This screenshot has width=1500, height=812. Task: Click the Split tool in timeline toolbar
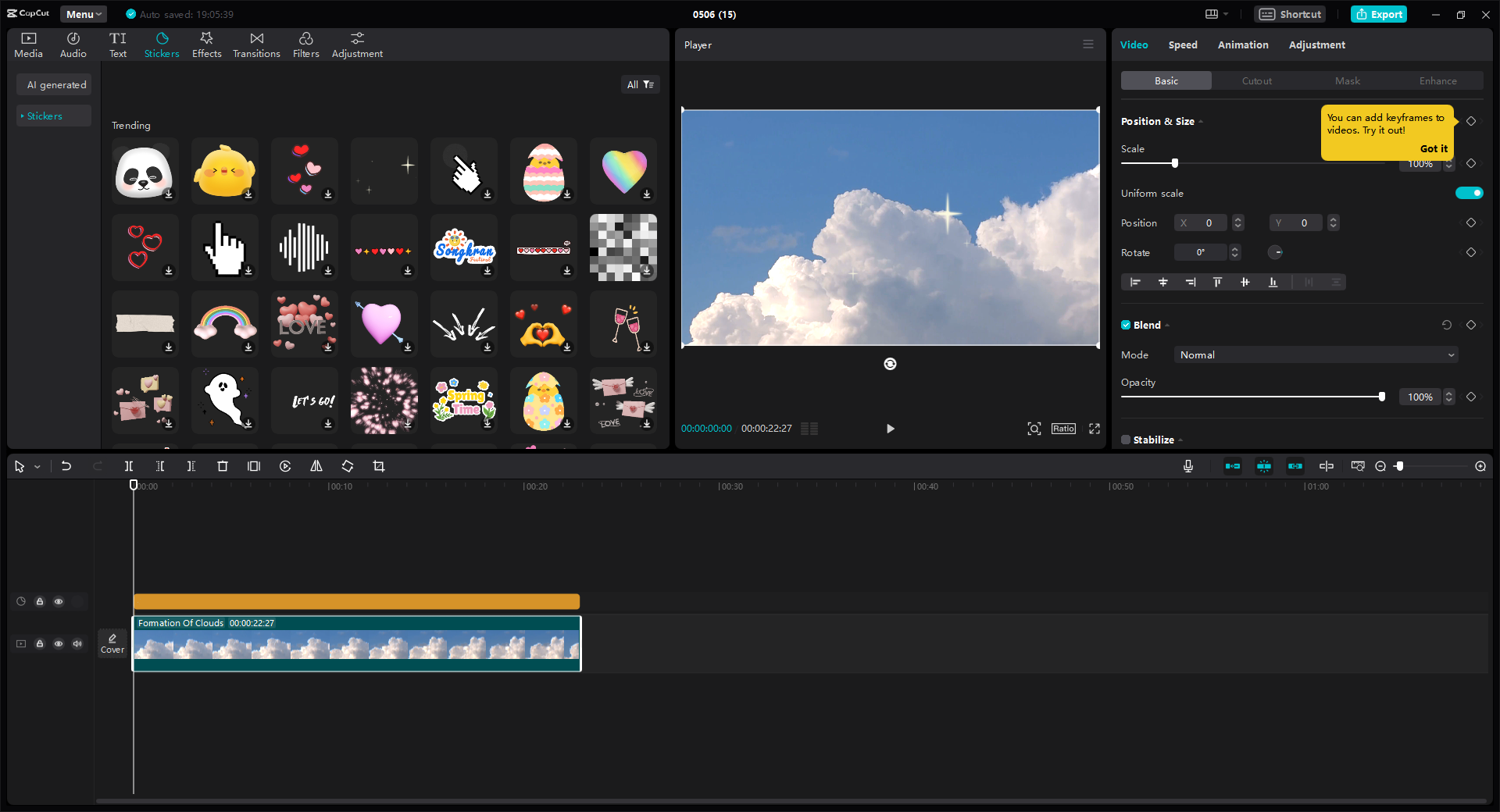pos(129,466)
